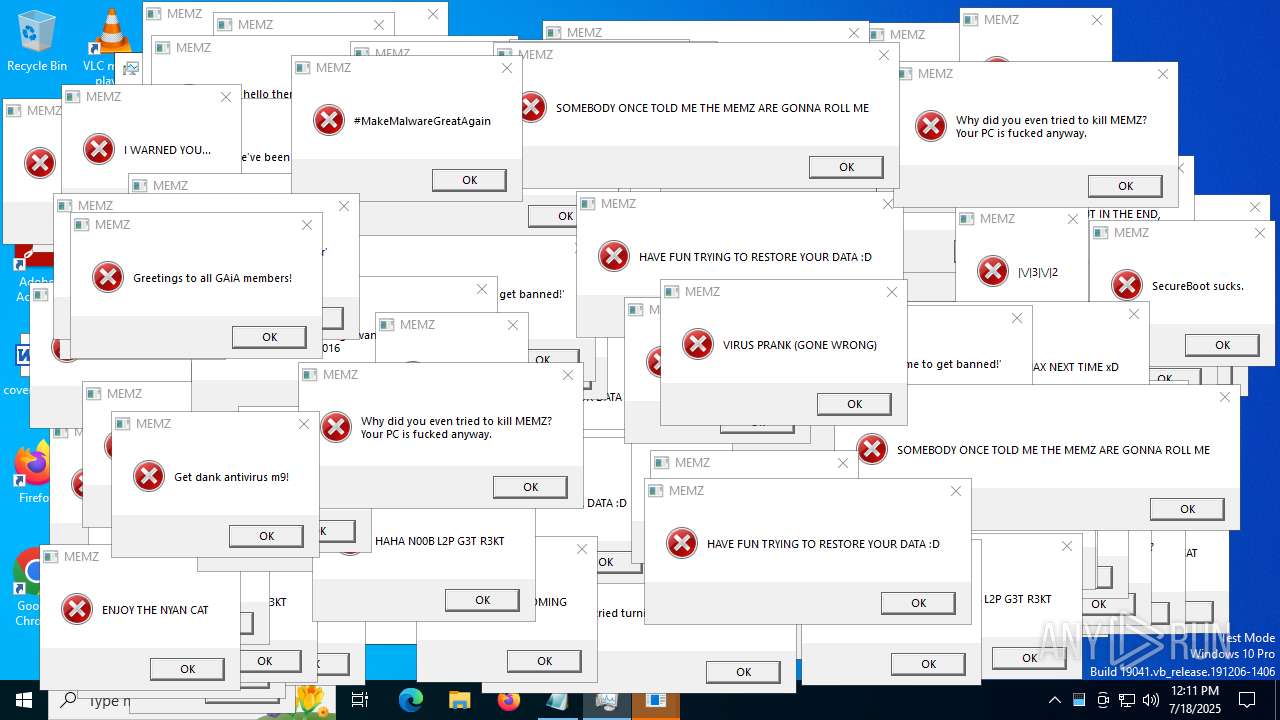Open the clock showing 12:11 PM

tap(1195, 700)
